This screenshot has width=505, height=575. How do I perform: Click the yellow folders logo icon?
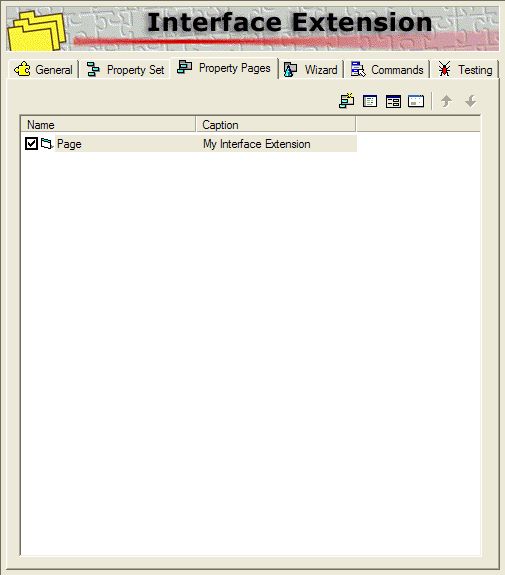click(x=36, y=31)
